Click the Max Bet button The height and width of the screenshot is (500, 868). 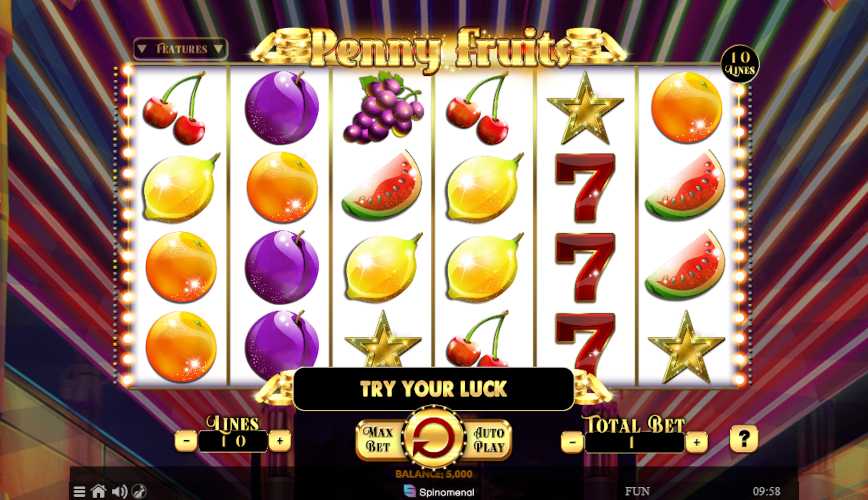pyautogui.click(x=379, y=439)
